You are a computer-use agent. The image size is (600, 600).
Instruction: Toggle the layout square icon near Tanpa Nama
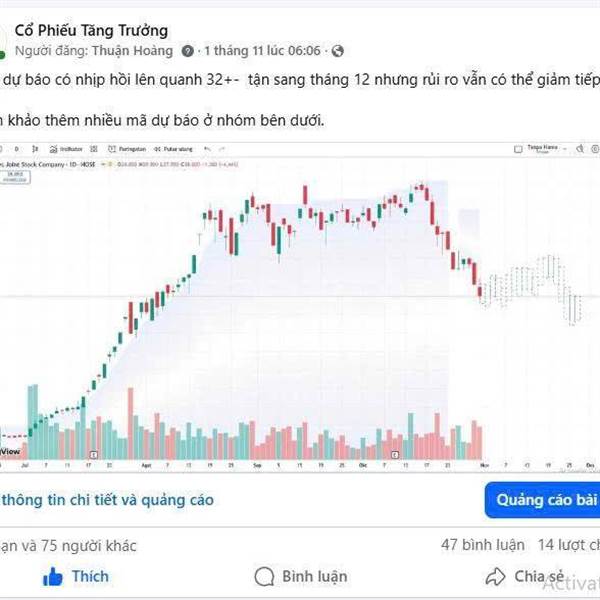pyautogui.click(x=518, y=149)
